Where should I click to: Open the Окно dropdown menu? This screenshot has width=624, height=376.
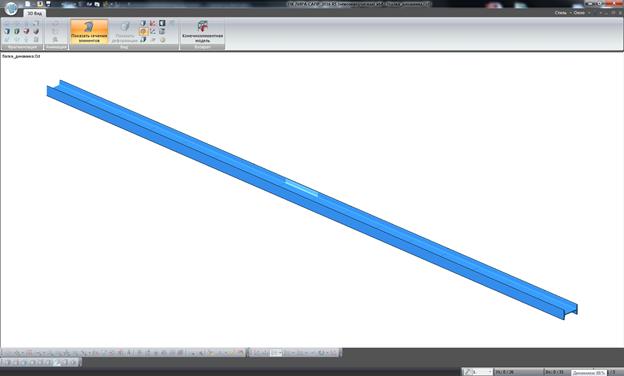[x=581, y=13]
